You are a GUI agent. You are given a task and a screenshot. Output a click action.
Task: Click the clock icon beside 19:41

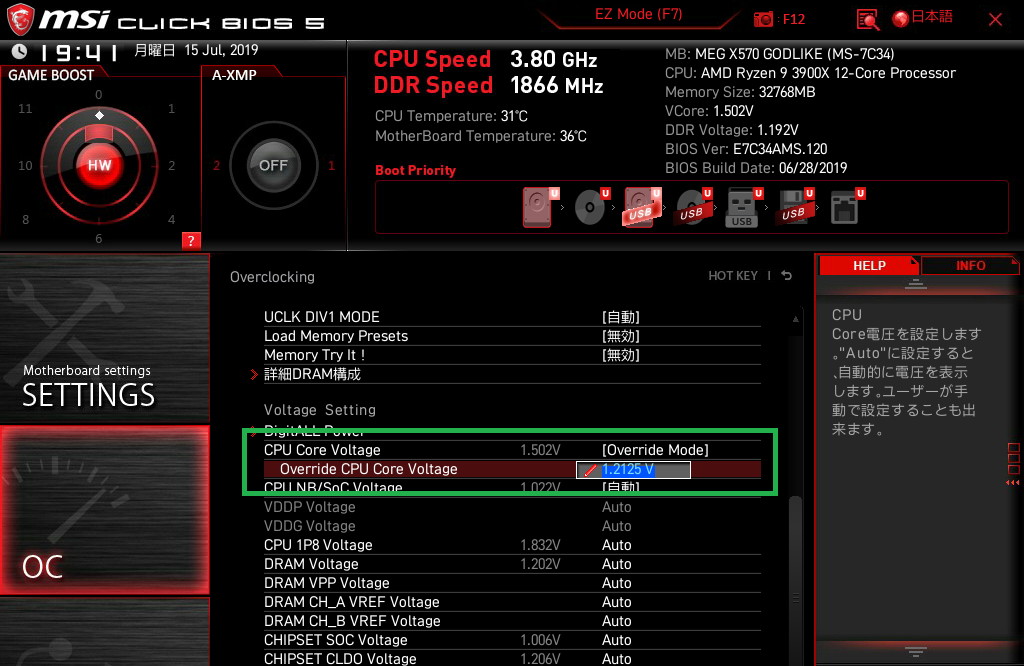(x=19, y=51)
